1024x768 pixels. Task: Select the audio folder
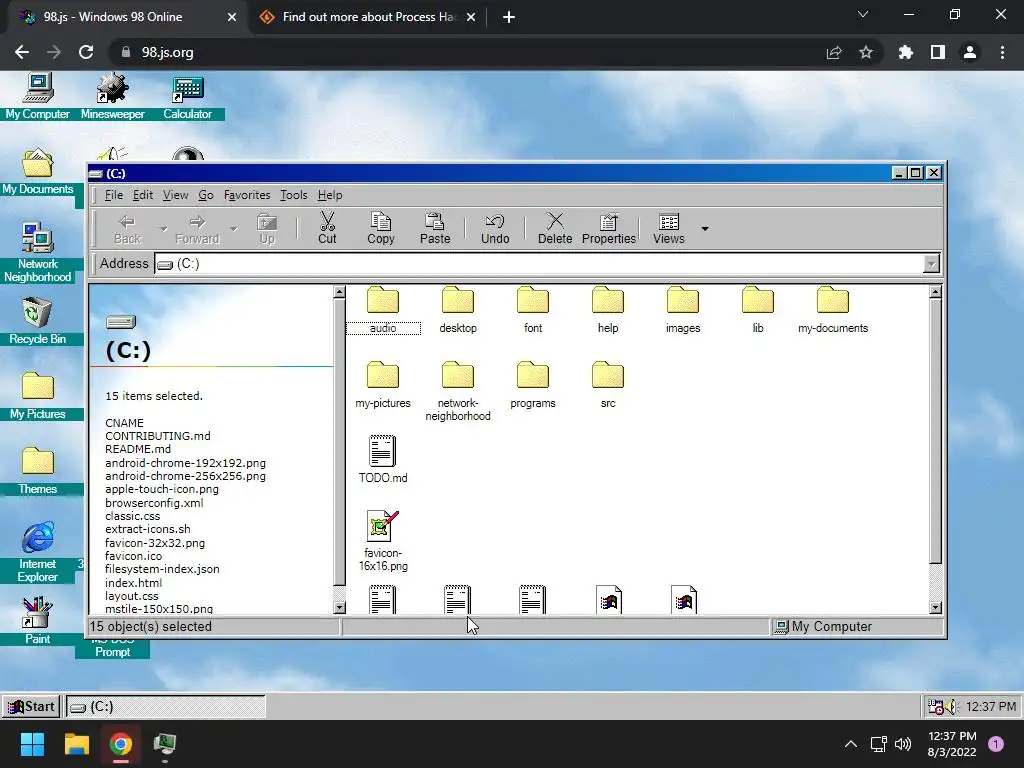pos(383,310)
